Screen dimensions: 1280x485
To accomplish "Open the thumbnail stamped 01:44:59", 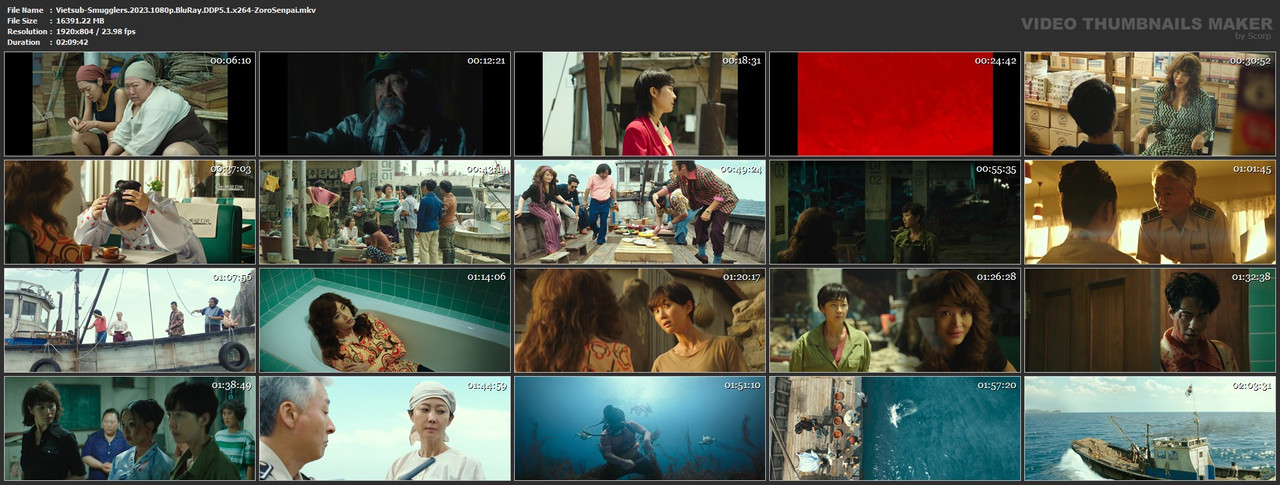I will (385, 428).
